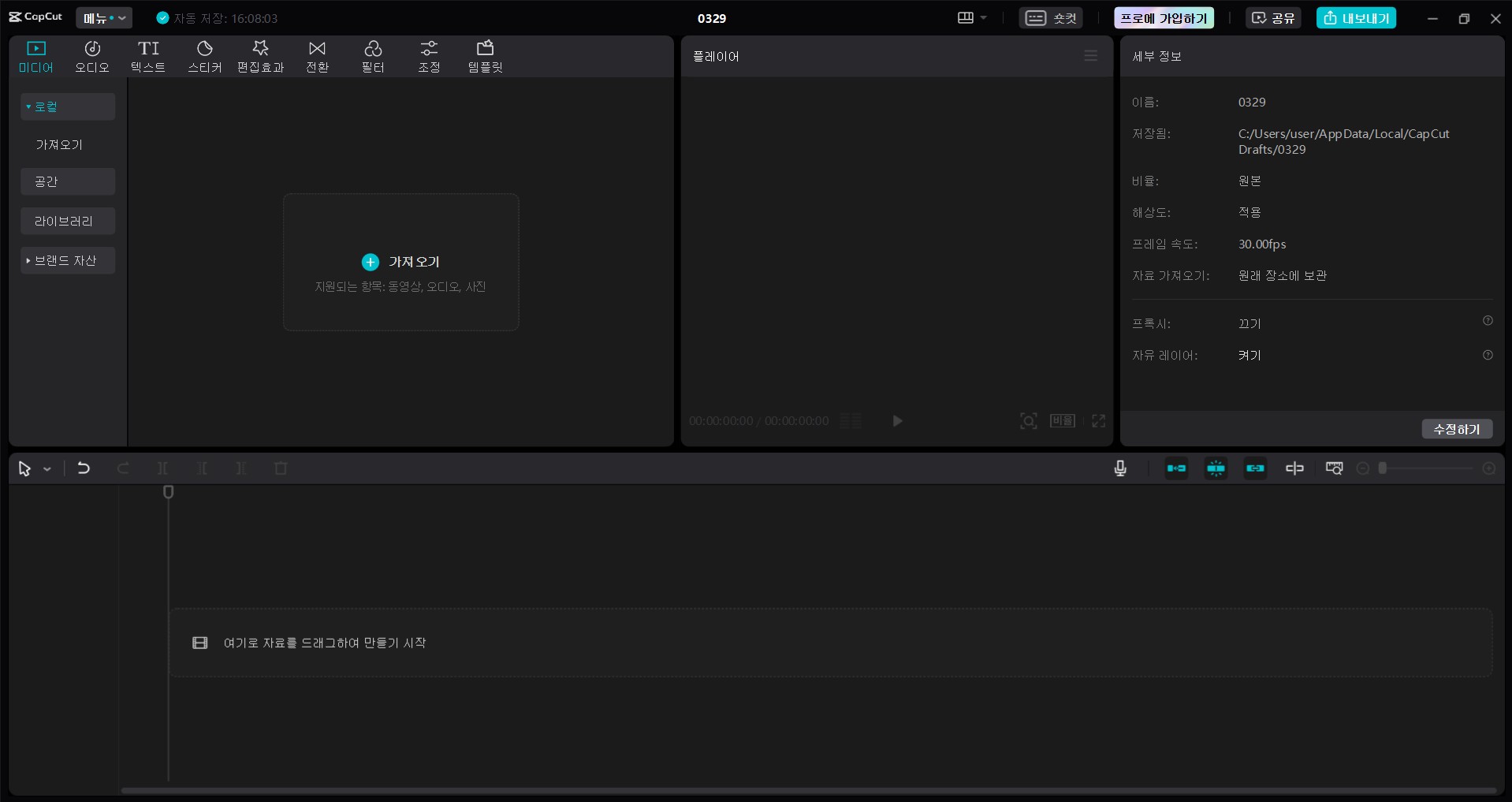1512x802 pixels.
Task: Open the 메뉴 dropdown
Action: 104,18
